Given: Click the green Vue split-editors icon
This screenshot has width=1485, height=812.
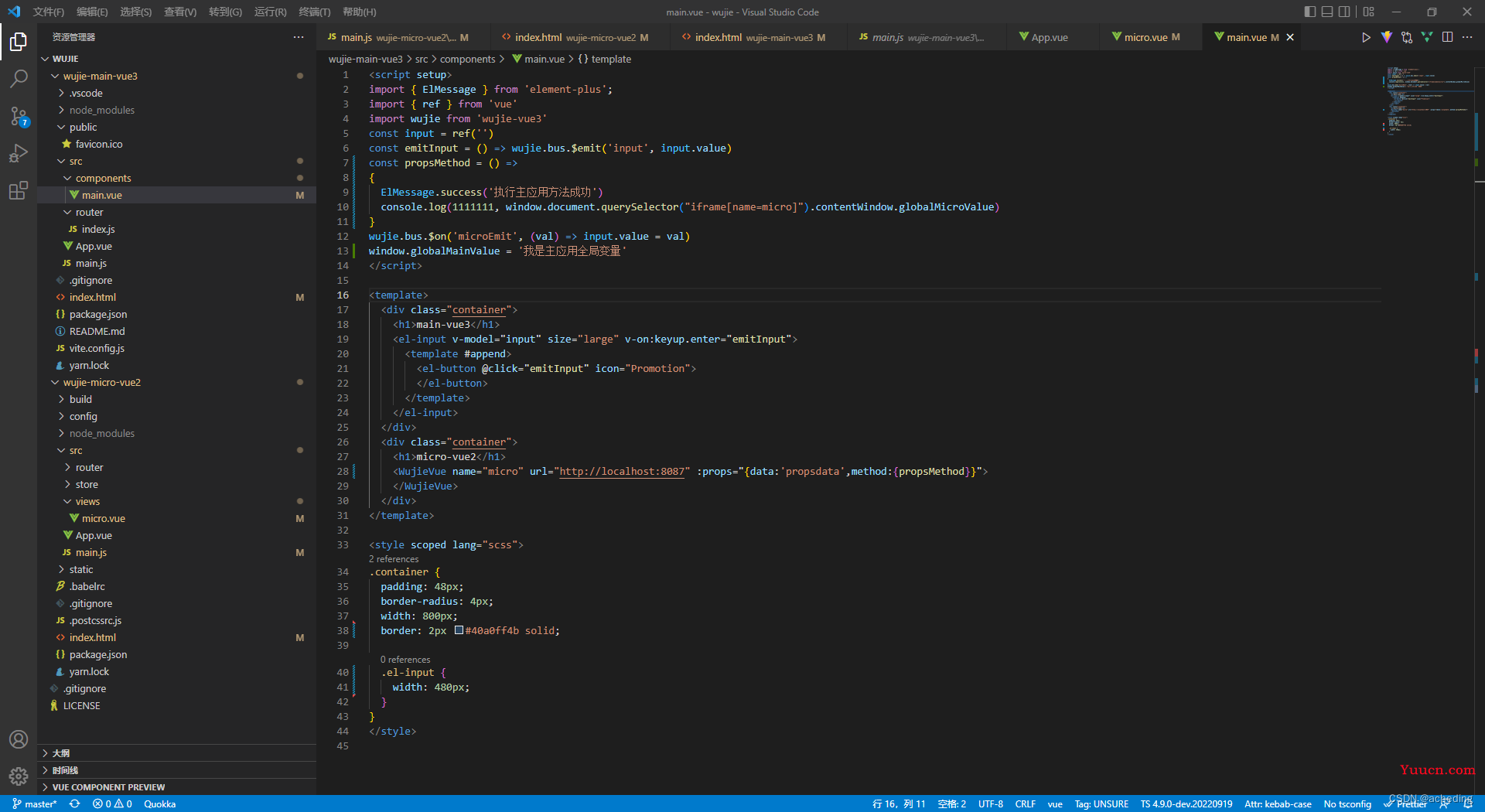Looking at the screenshot, I should point(1426,37).
